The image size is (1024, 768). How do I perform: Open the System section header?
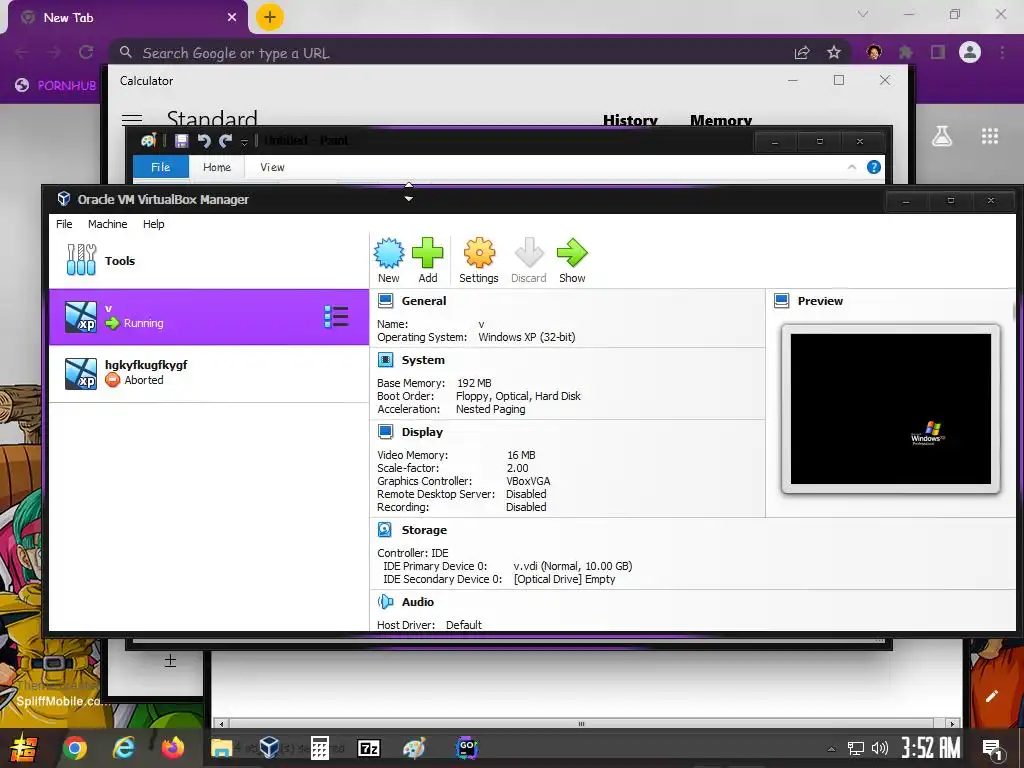[x=423, y=360]
